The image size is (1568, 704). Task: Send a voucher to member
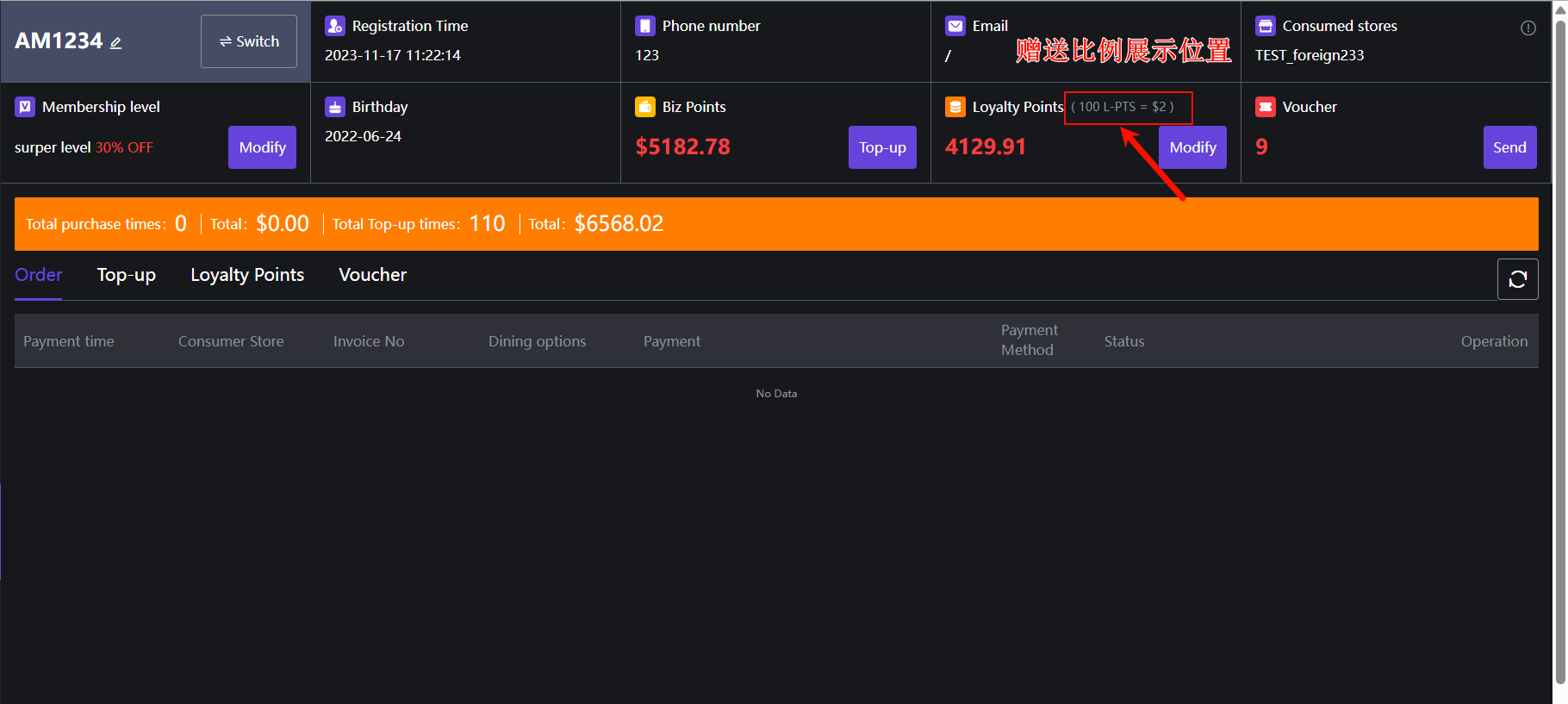click(x=1509, y=147)
